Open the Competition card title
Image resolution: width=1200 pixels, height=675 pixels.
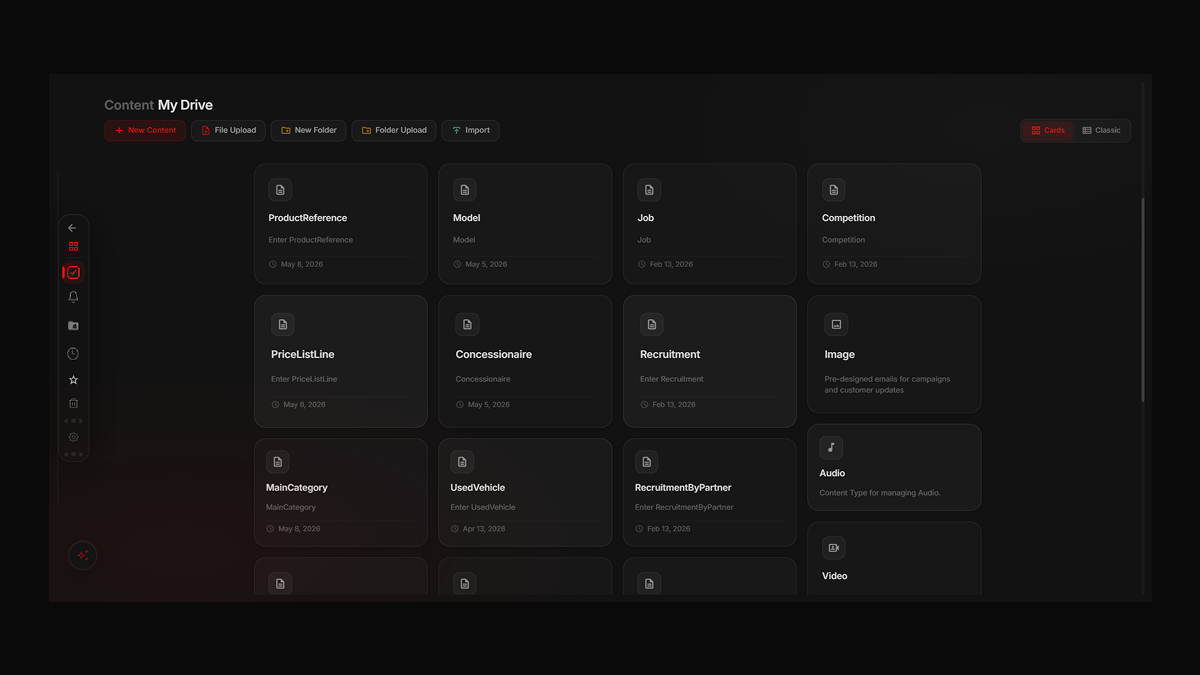pos(849,218)
